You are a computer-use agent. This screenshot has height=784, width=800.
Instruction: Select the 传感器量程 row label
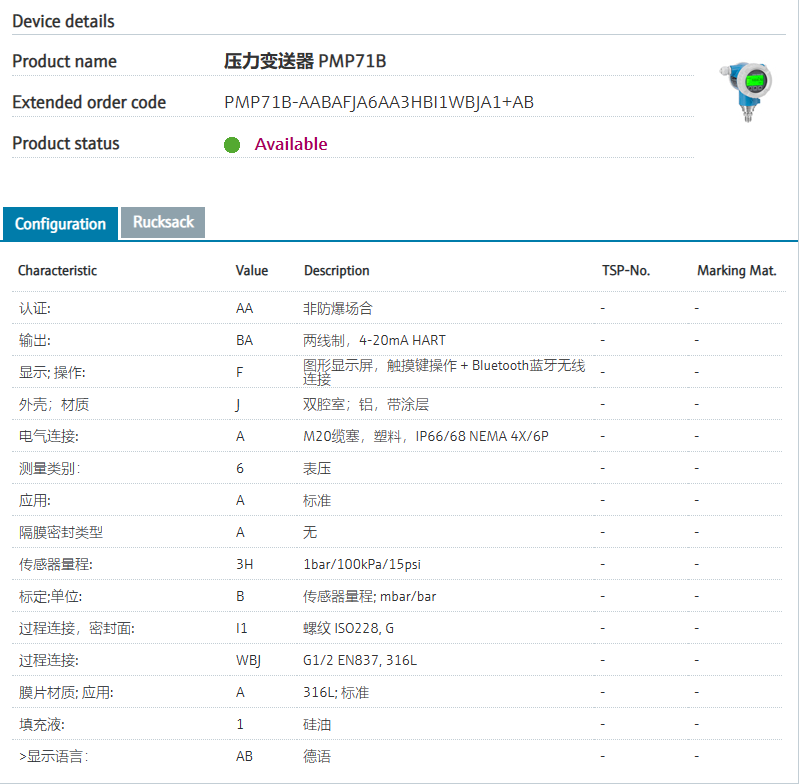56,564
